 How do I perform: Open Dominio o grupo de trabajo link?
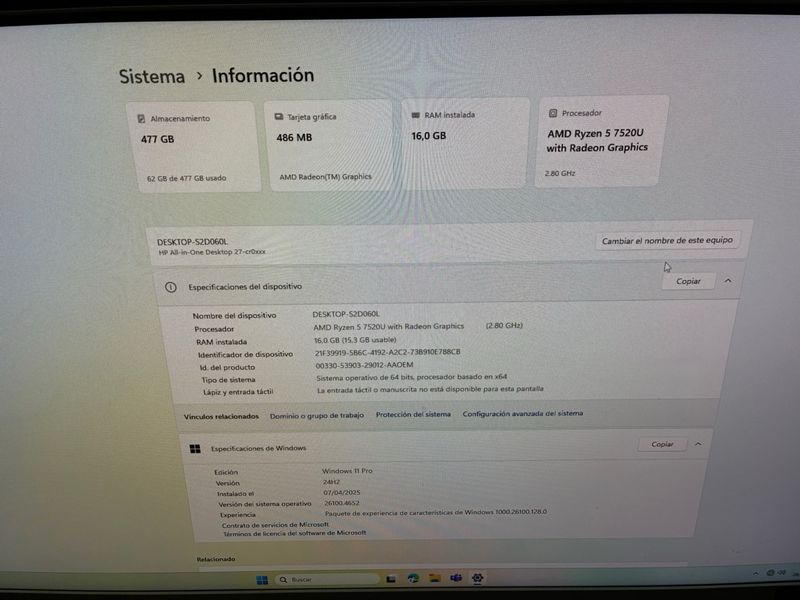(317, 415)
